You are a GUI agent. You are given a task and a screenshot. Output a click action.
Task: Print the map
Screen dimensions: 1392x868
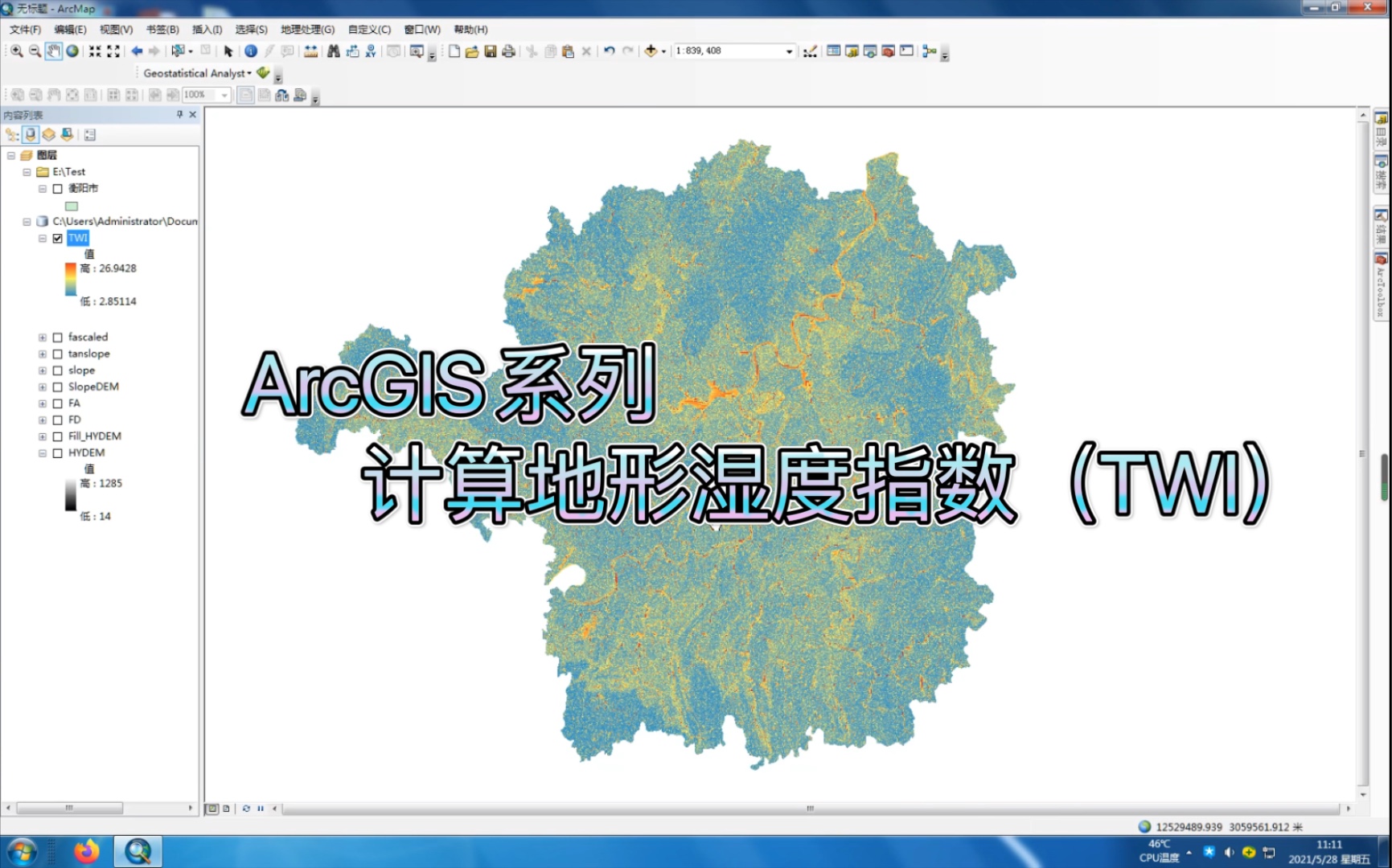pyautogui.click(x=508, y=51)
